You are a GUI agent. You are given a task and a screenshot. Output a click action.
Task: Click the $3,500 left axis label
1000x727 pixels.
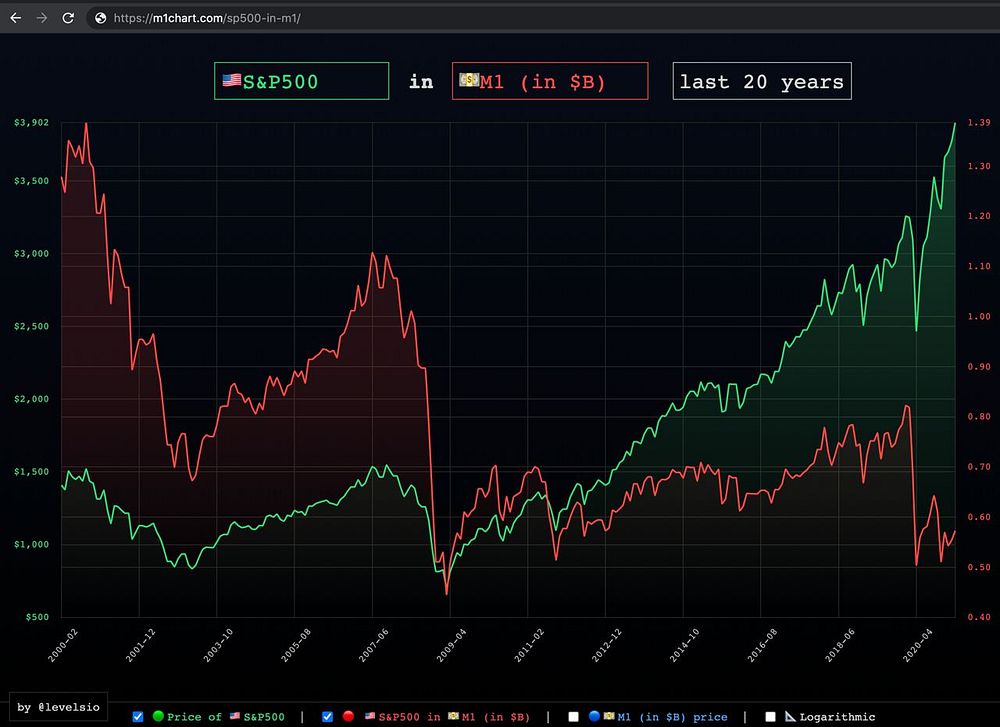pyautogui.click(x=31, y=181)
